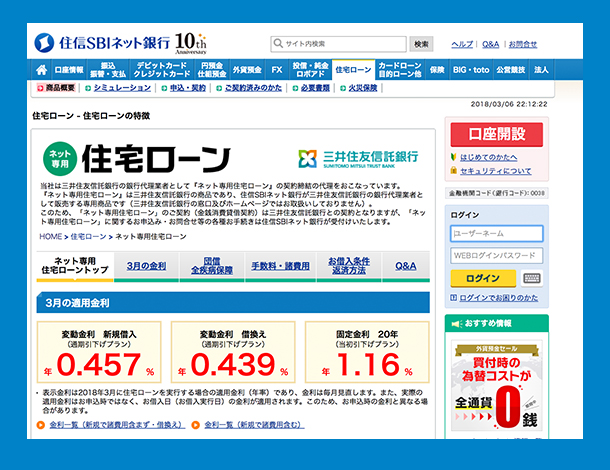
Task: Click the 変動金利 新規借入 0.457% rate card
Action: coord(99,352)
